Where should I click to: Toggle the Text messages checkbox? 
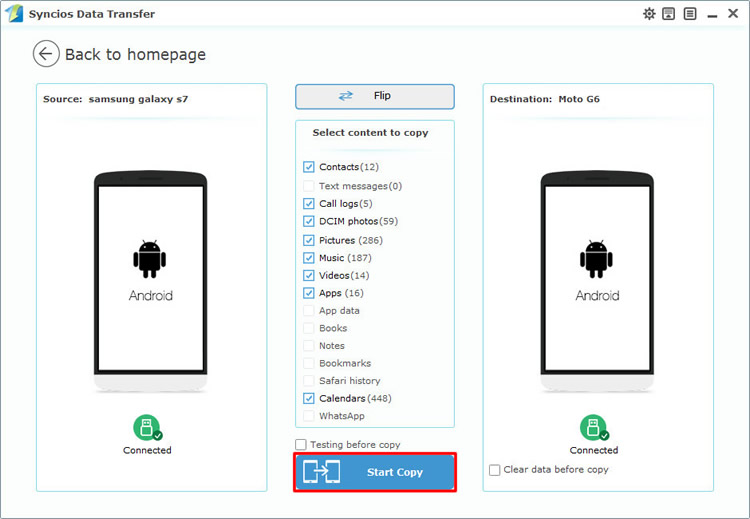click(309, 186)
